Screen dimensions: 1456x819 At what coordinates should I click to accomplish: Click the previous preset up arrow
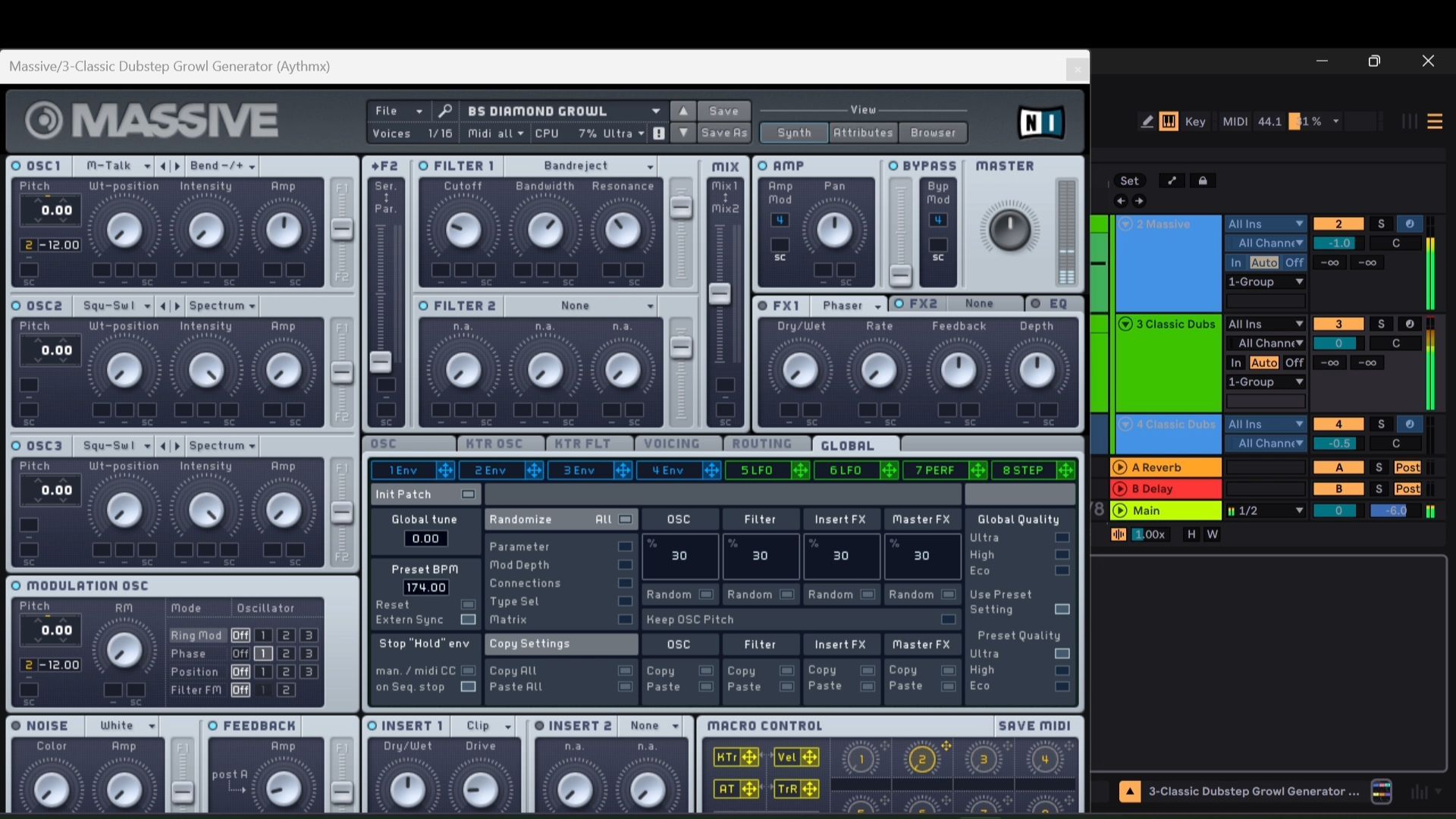[x=683, y=111]
